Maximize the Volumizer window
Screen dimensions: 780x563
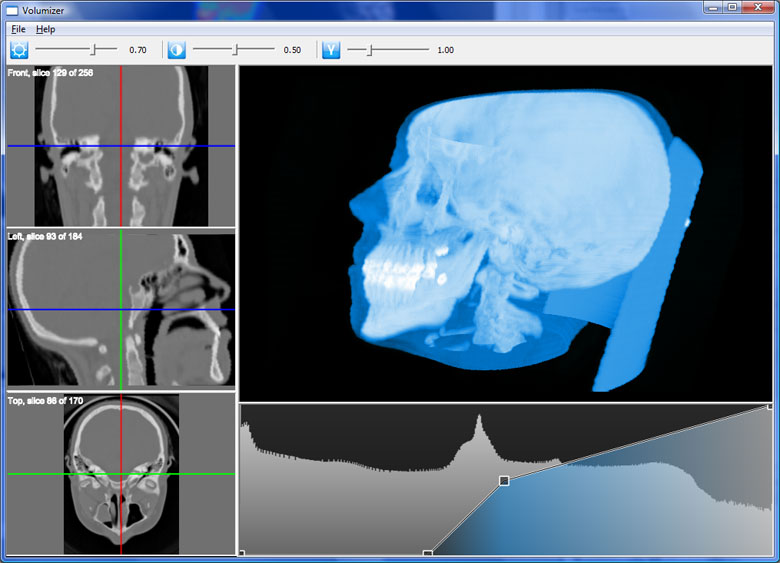pos(732,8)
